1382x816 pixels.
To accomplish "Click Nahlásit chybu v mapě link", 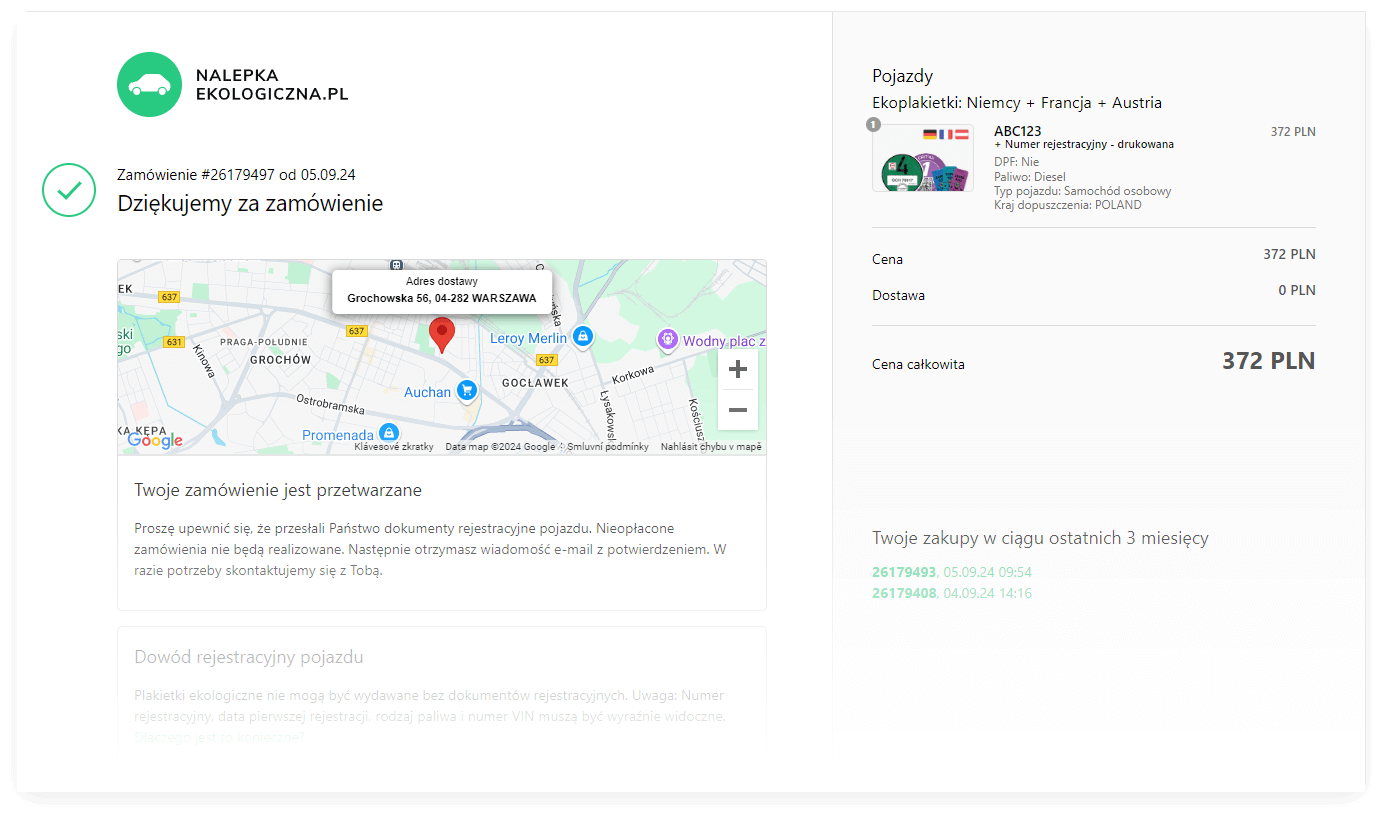I will [x=710, y=447].
